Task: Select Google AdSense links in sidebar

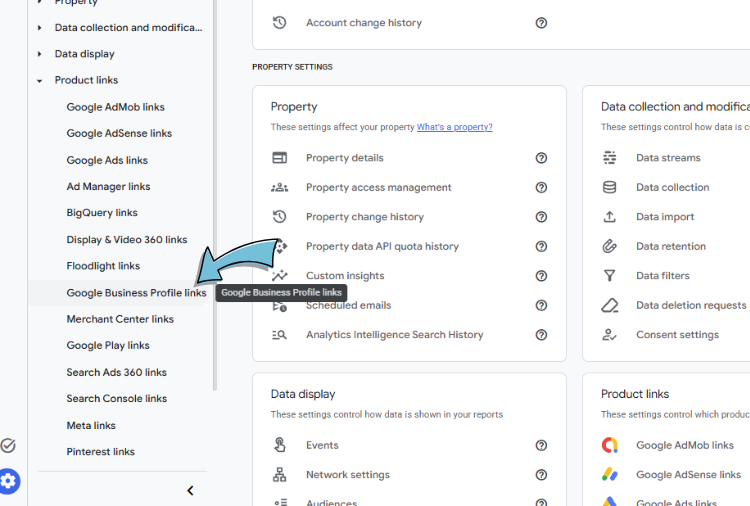Action: 119,133
